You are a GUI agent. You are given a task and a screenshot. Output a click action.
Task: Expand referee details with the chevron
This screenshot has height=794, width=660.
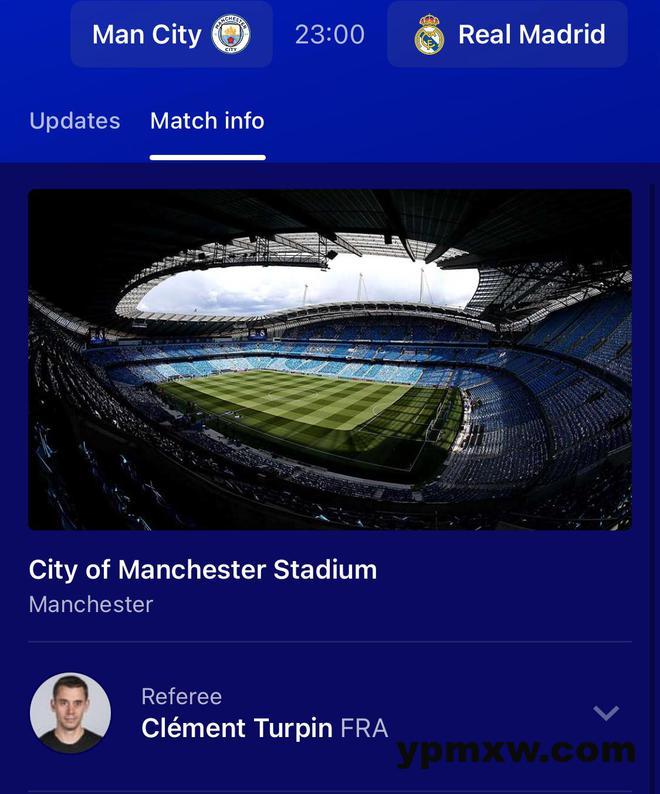coord(606,712)
